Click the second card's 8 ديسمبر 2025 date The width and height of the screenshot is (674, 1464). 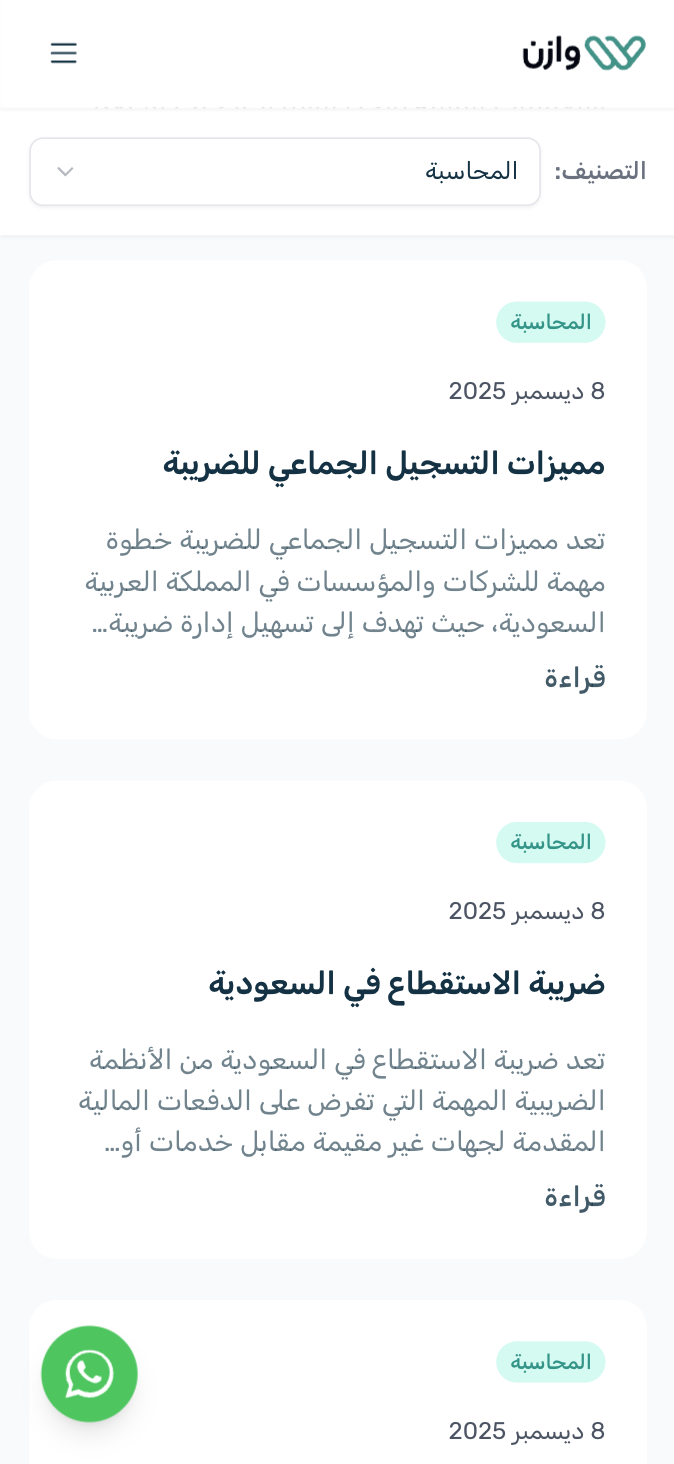[527, 911]
